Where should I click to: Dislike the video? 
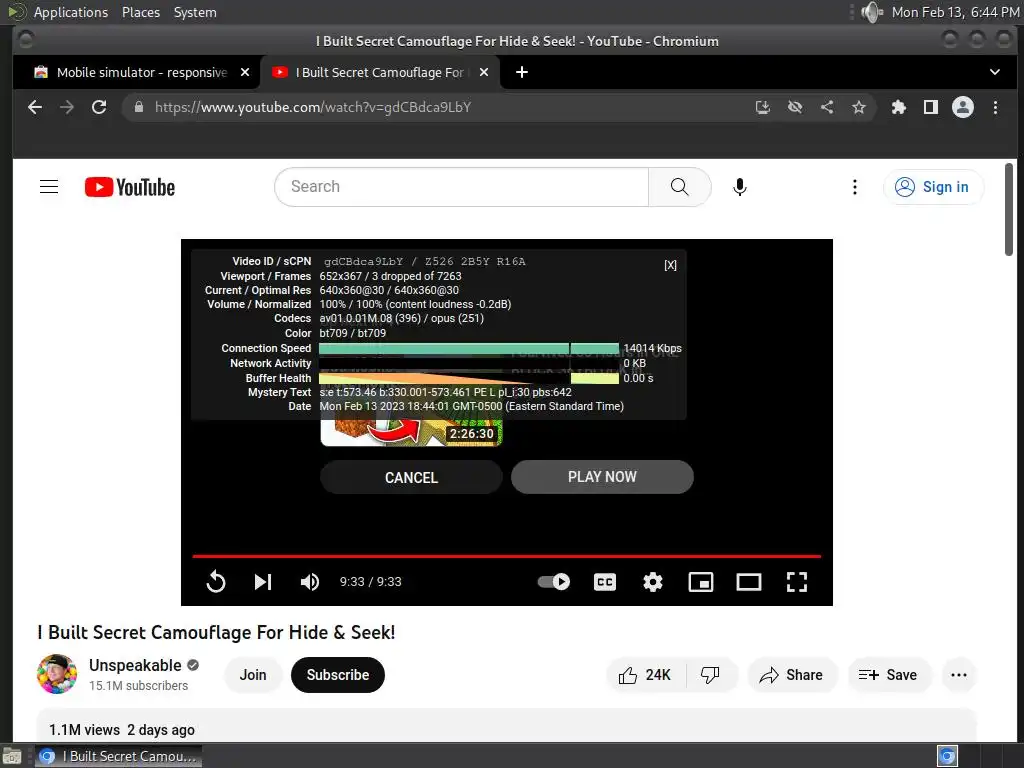pyautogui.click(x=711, y=675)
